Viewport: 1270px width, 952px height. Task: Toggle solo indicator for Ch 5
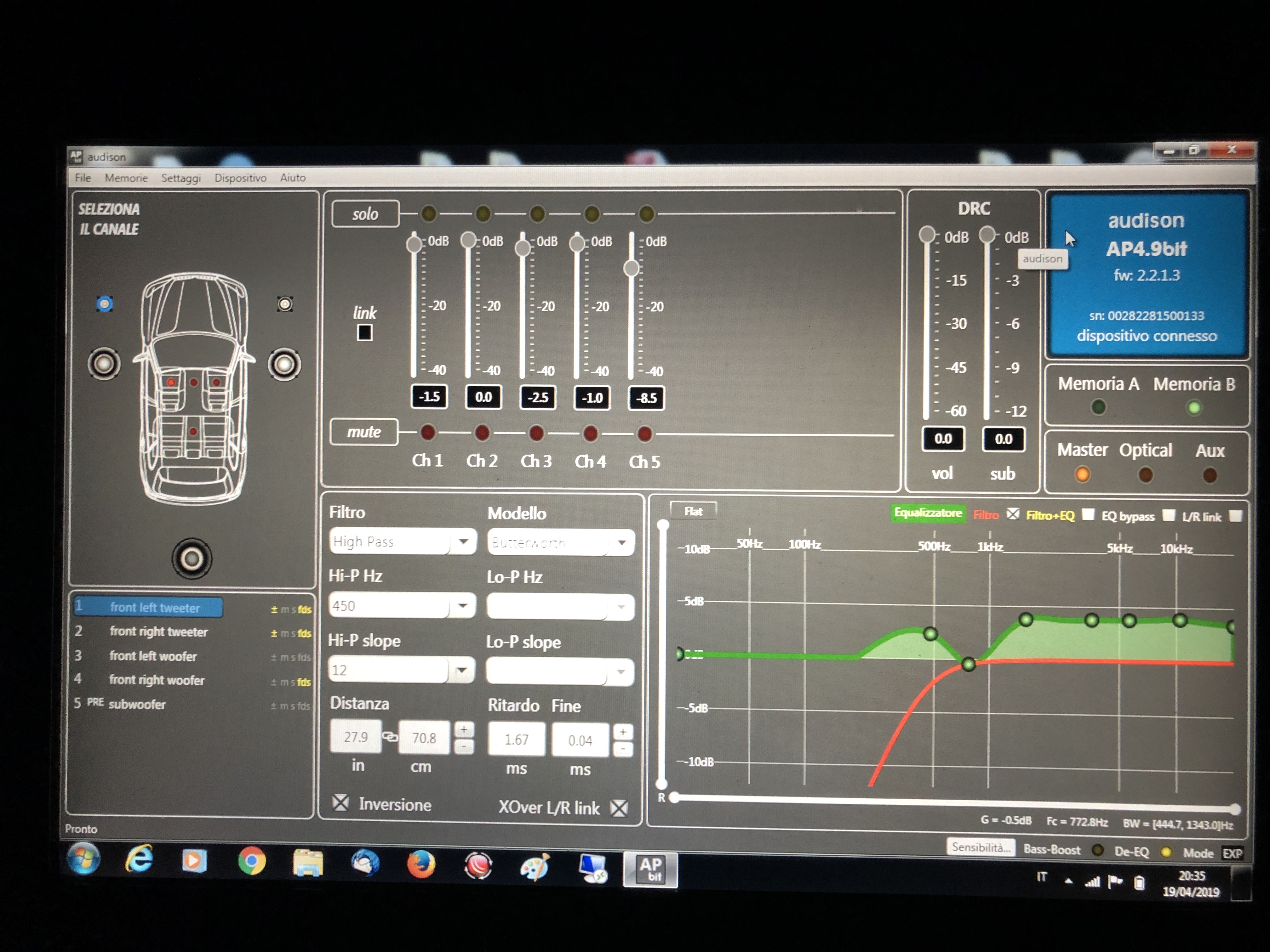coord(646,214)
